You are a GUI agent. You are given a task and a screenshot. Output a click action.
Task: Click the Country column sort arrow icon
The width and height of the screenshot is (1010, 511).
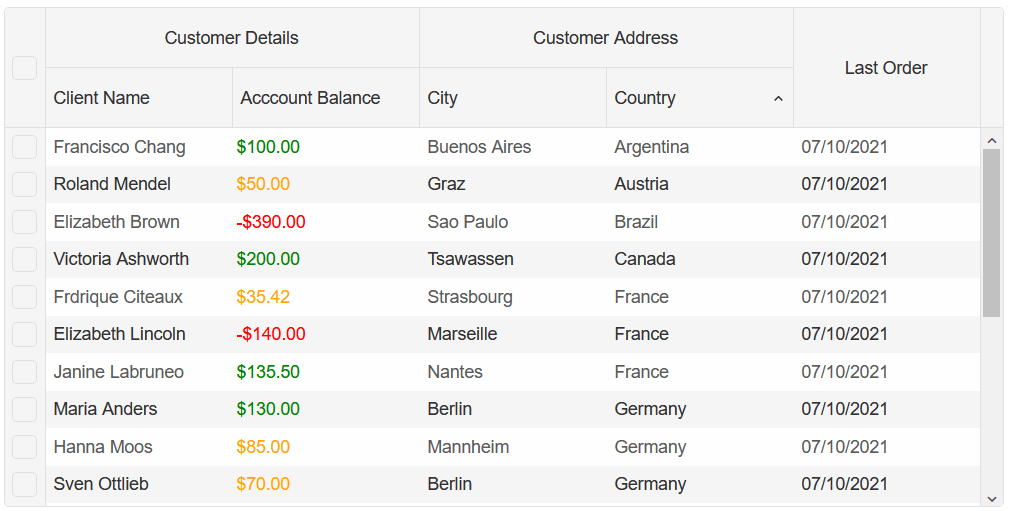777,99
